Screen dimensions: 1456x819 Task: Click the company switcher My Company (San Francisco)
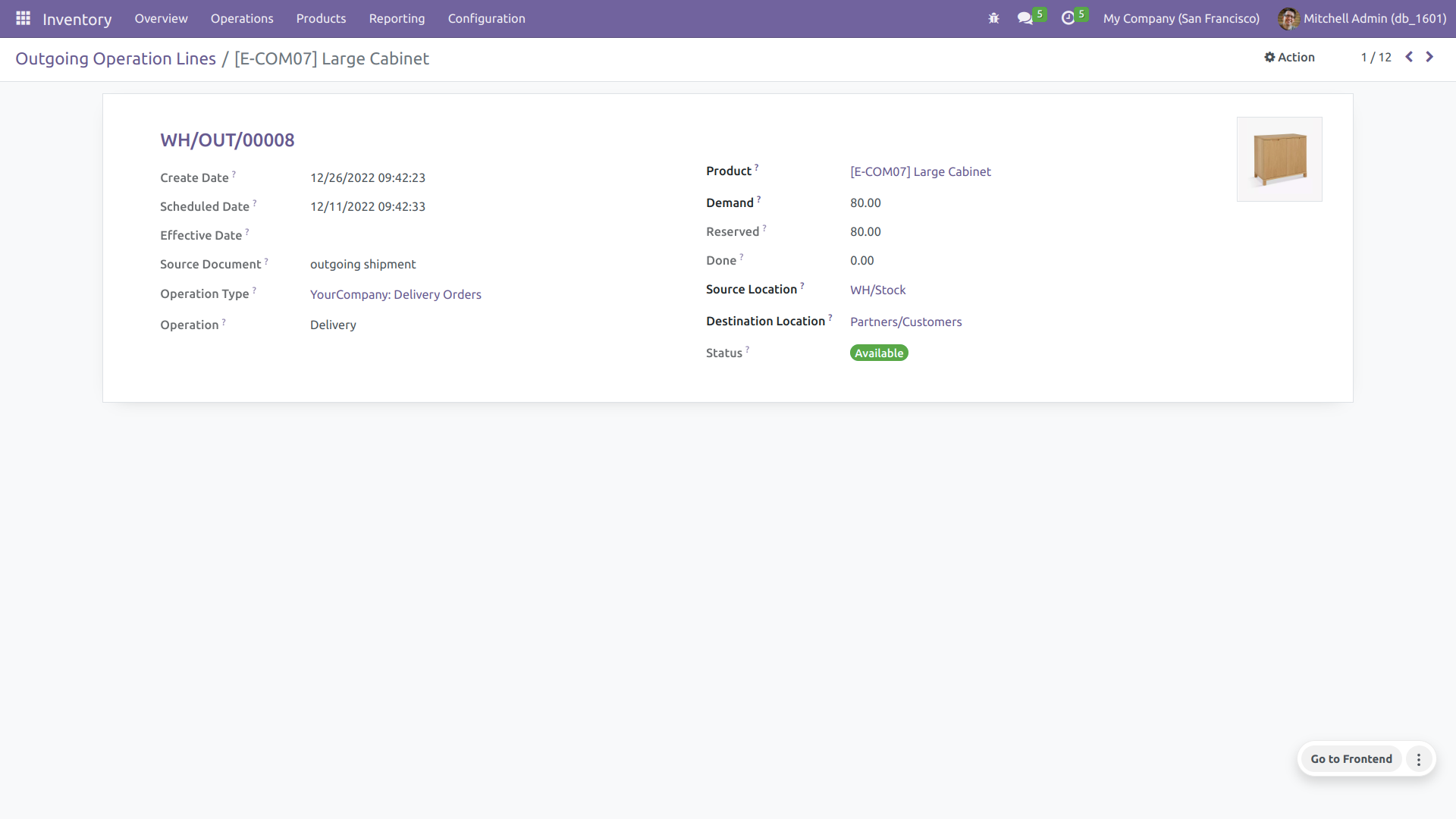point(1181,18)
